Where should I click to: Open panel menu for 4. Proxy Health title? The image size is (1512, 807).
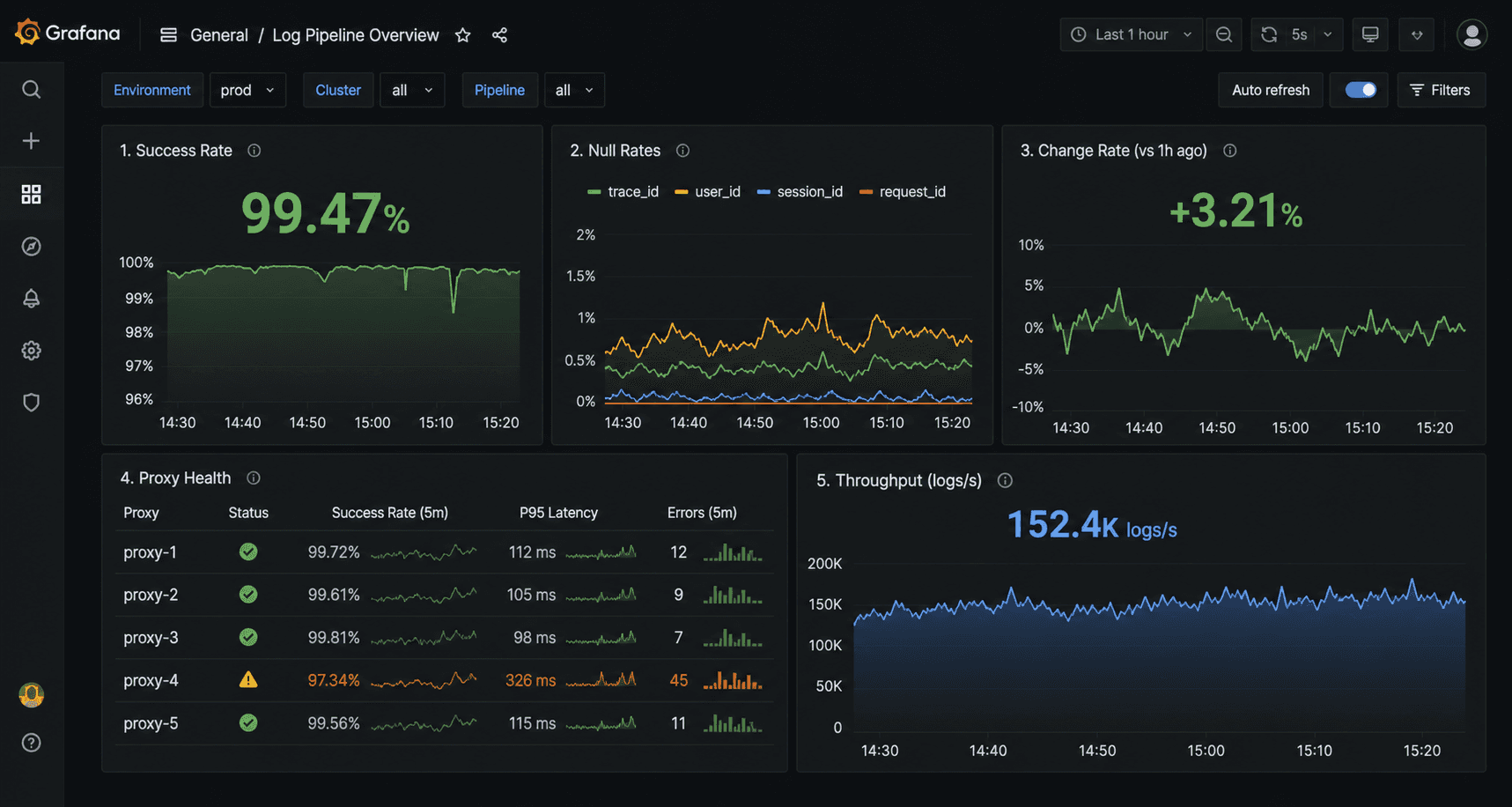(175, 478)
